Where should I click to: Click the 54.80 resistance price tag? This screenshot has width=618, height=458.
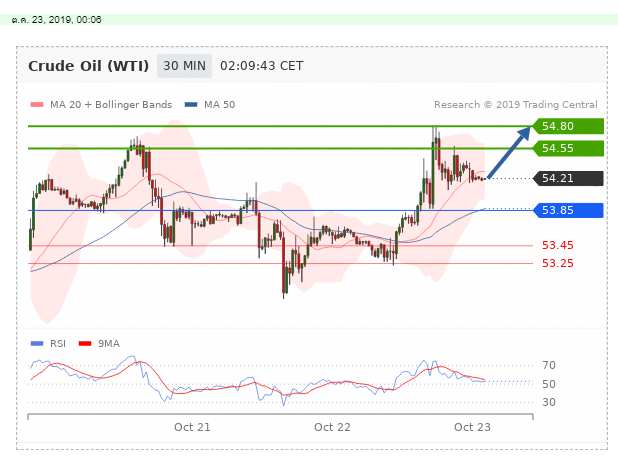(568, 126)
